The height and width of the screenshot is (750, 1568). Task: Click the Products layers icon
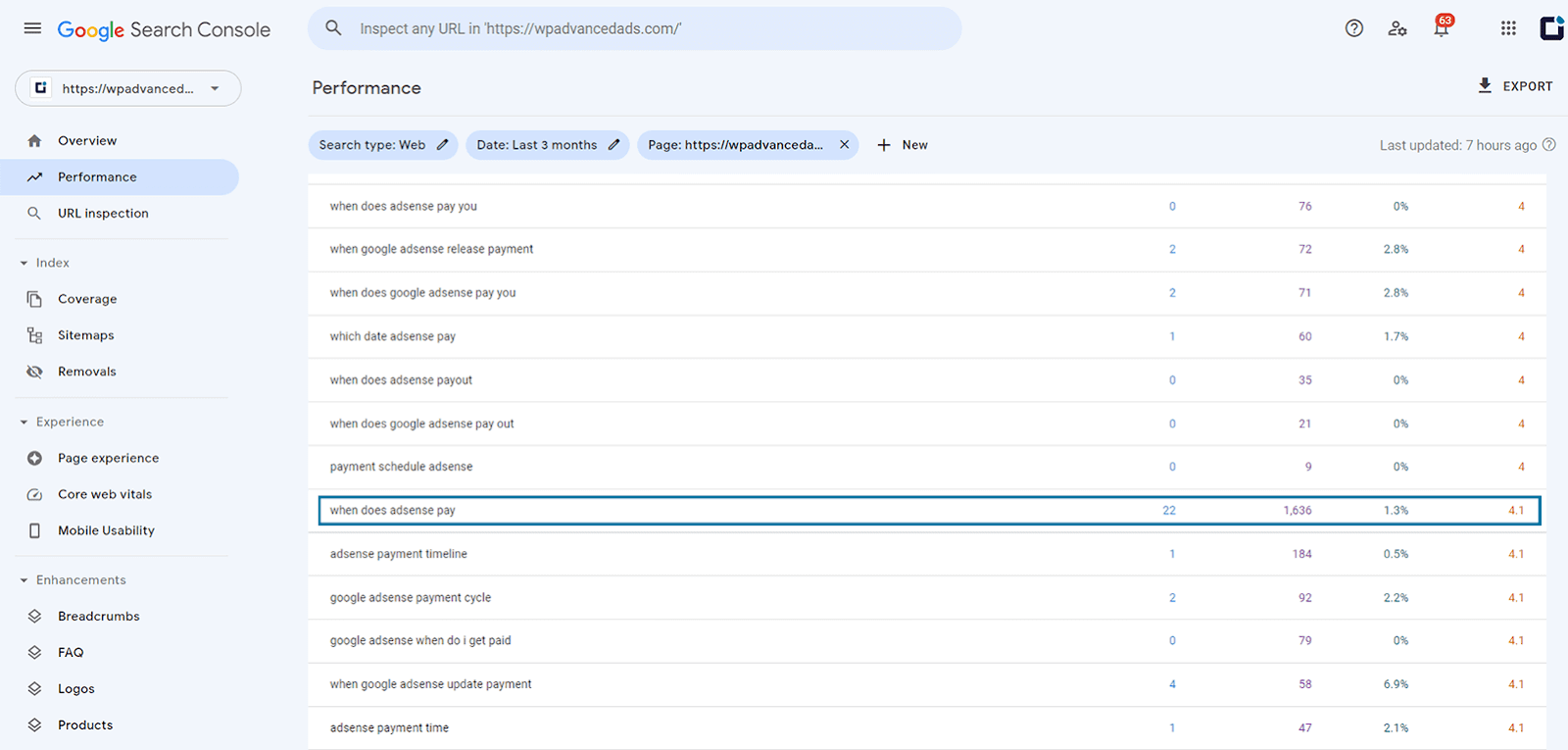pyautogui.click(x=35, y=725)
